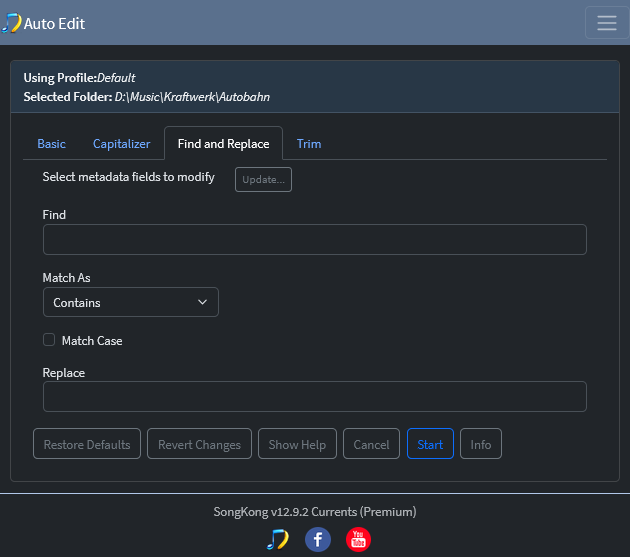Click the Using Profile Default text
Viewport: 630px width, 557px height.
click(x=79, y=78)
